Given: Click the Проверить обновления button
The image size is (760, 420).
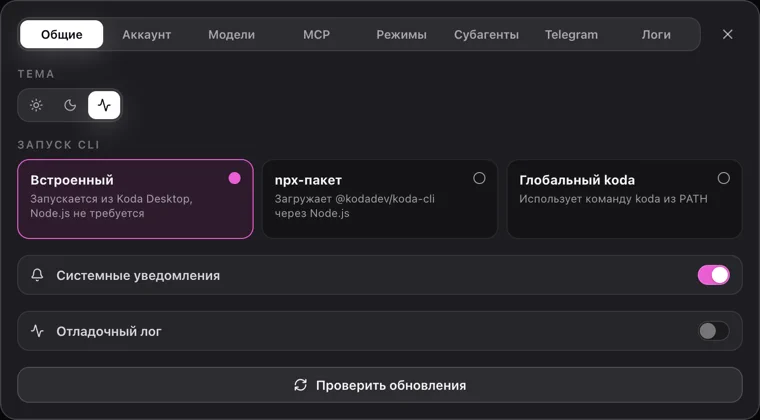Looking at the screenshot, I should (380, 385).
